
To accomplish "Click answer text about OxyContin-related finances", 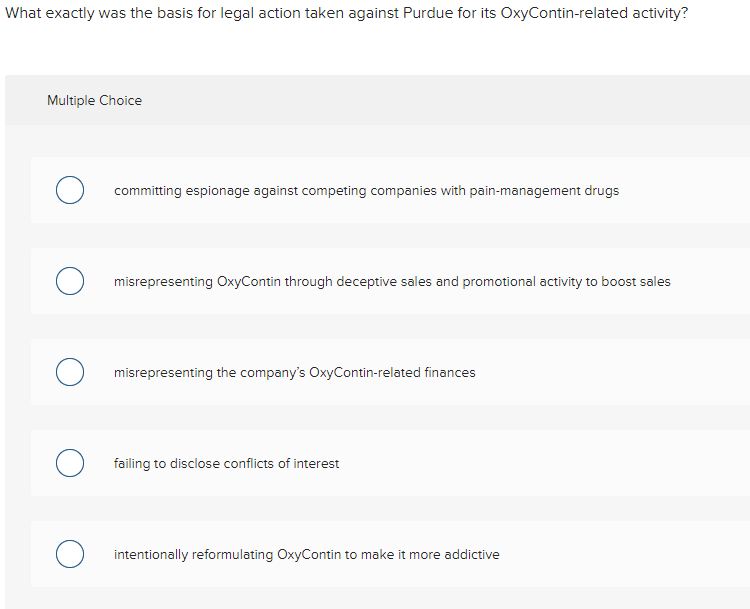I will pos(294,372).
